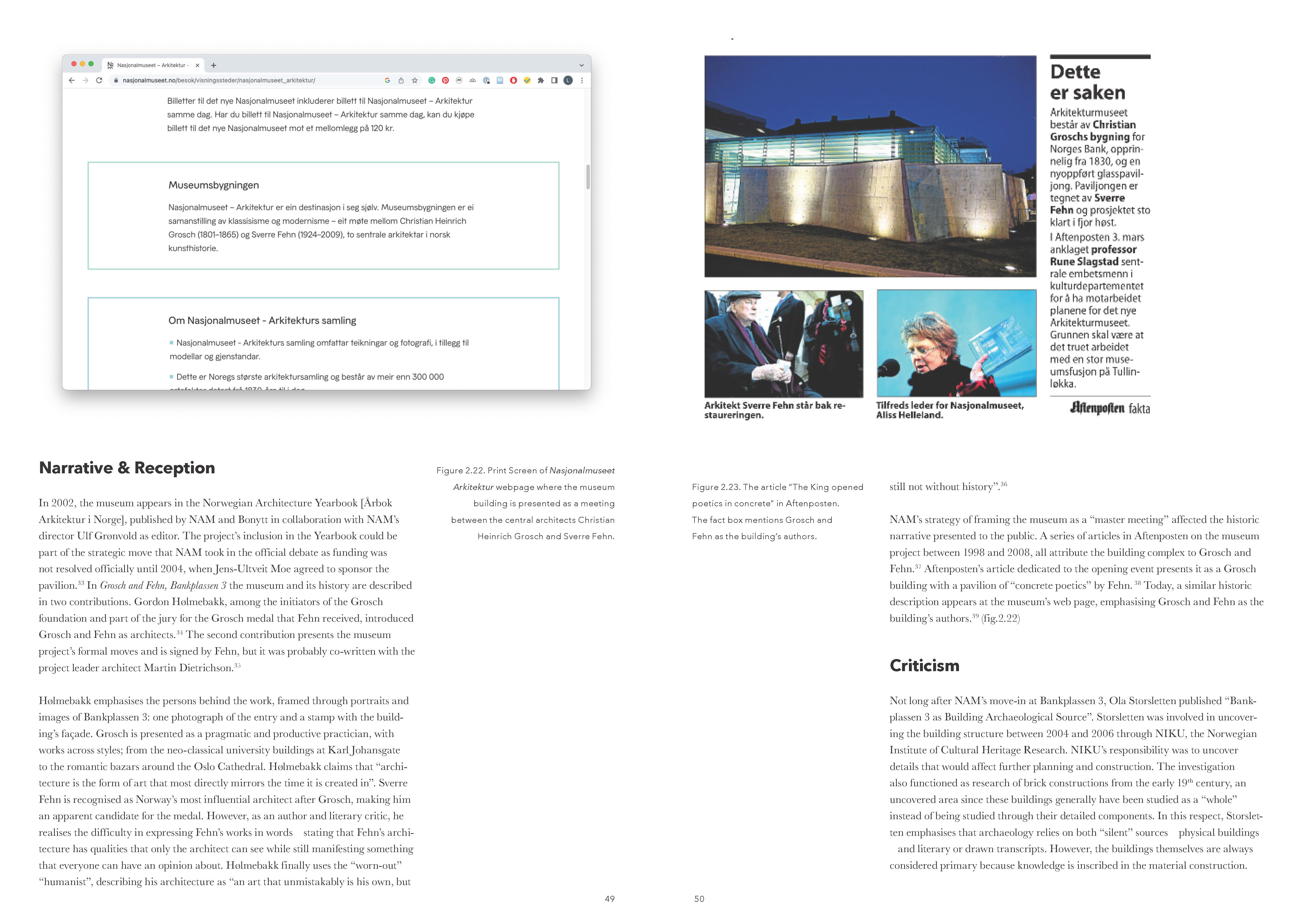
Task: Close the Nasjonalmuseet tab
Action: pos(198,65)
